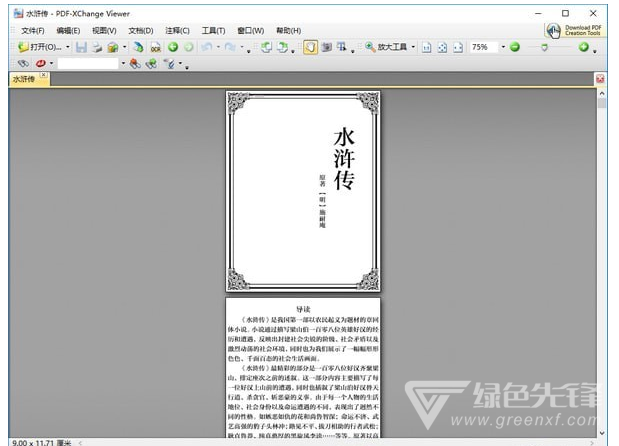Open the 文档(D) menu
This screenshot has height=446, width=619.
(141, 30)
